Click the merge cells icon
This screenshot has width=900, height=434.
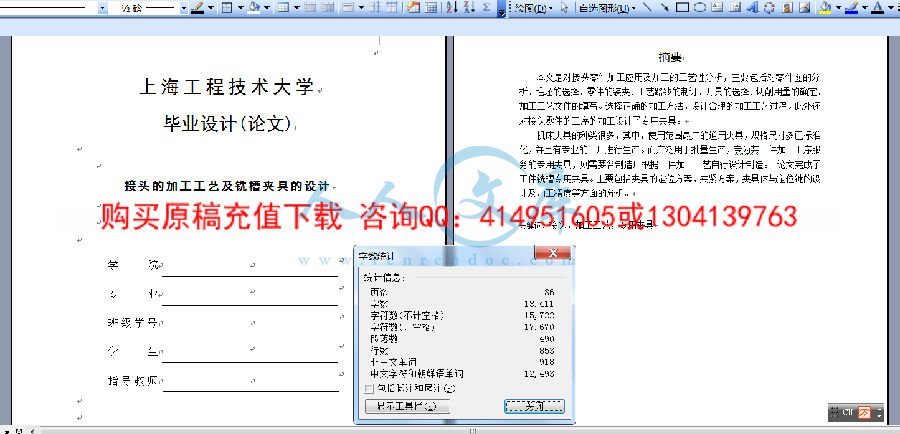coord(310,7)
